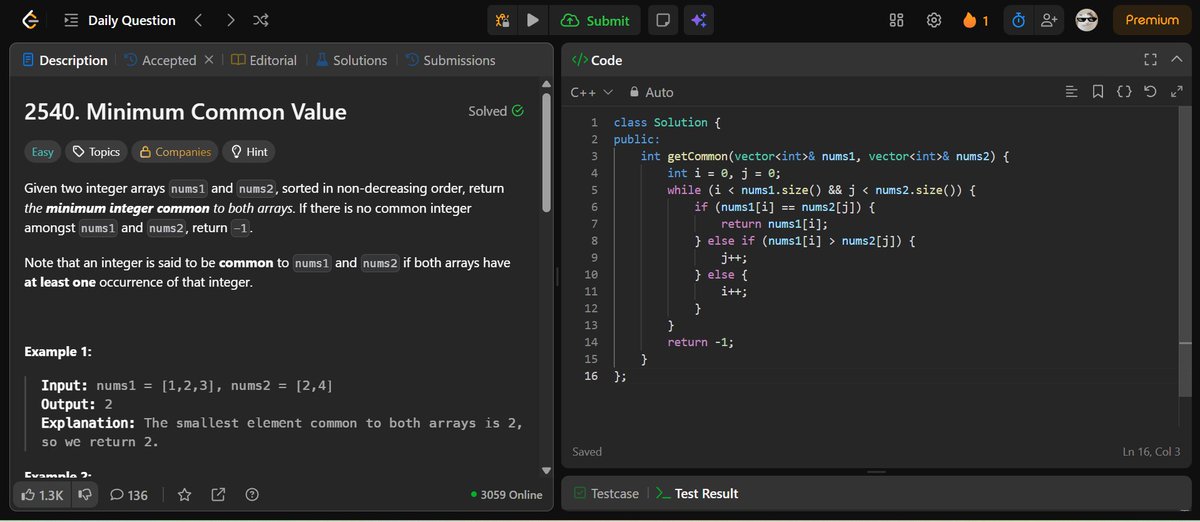Open the settings gear icon
Screen dimensions: 1200x522
(934, 20)
